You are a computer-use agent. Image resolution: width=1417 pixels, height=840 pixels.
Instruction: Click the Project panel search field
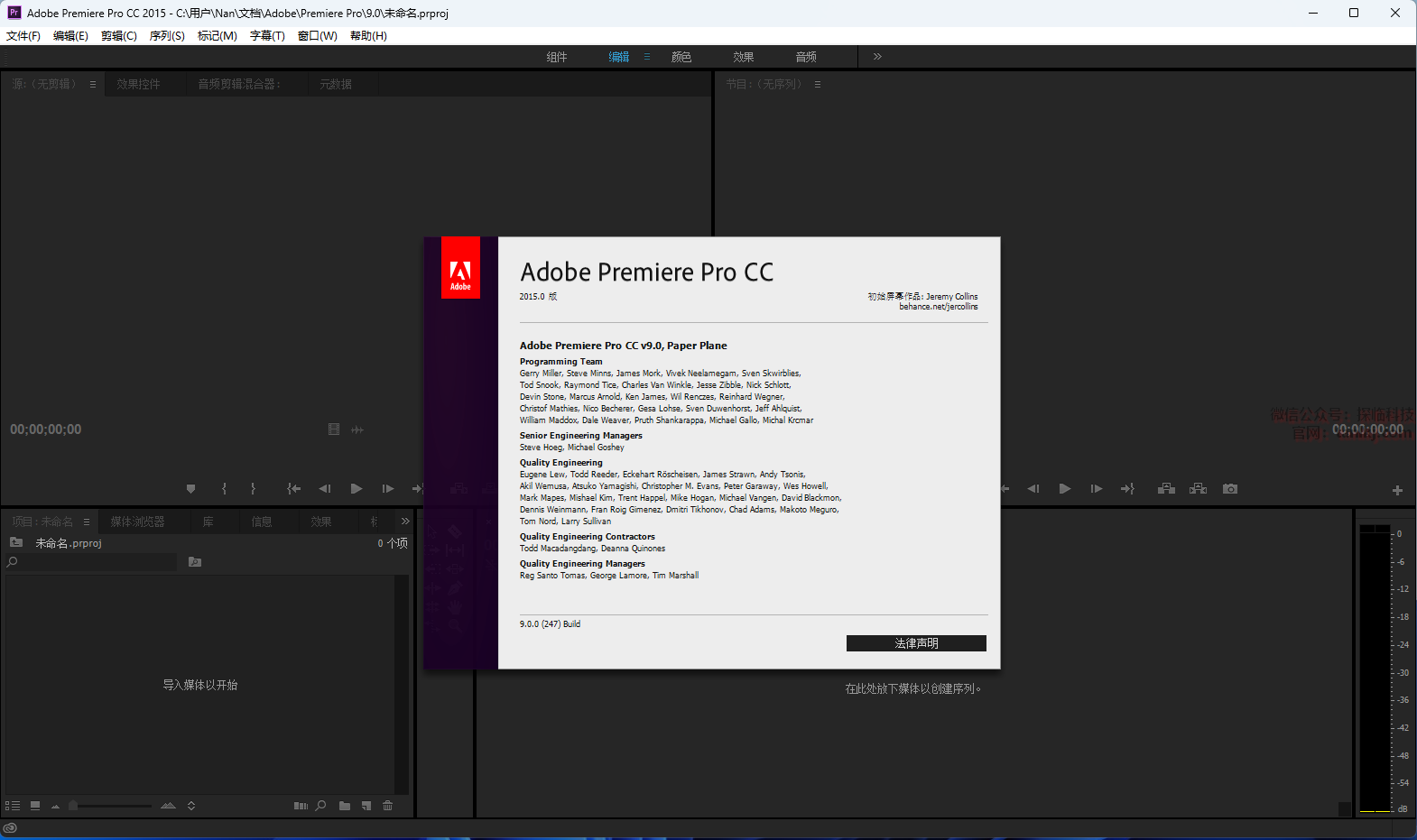pyautogui.click(x=95, y=562)
